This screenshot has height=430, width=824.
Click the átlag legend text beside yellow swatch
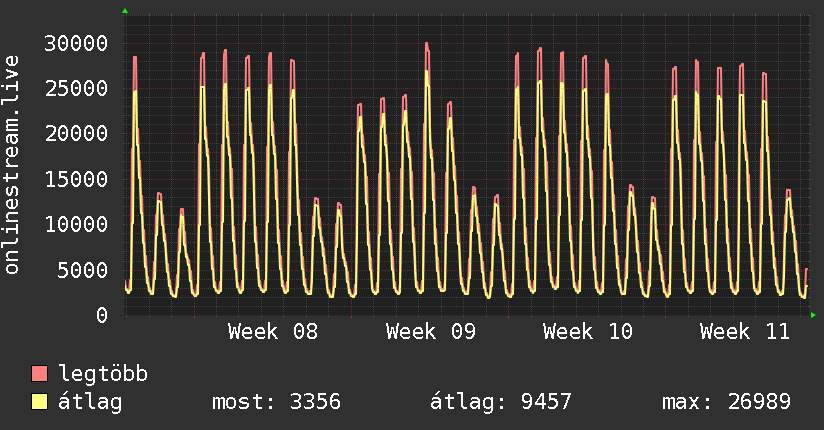(x=91, y=402)
